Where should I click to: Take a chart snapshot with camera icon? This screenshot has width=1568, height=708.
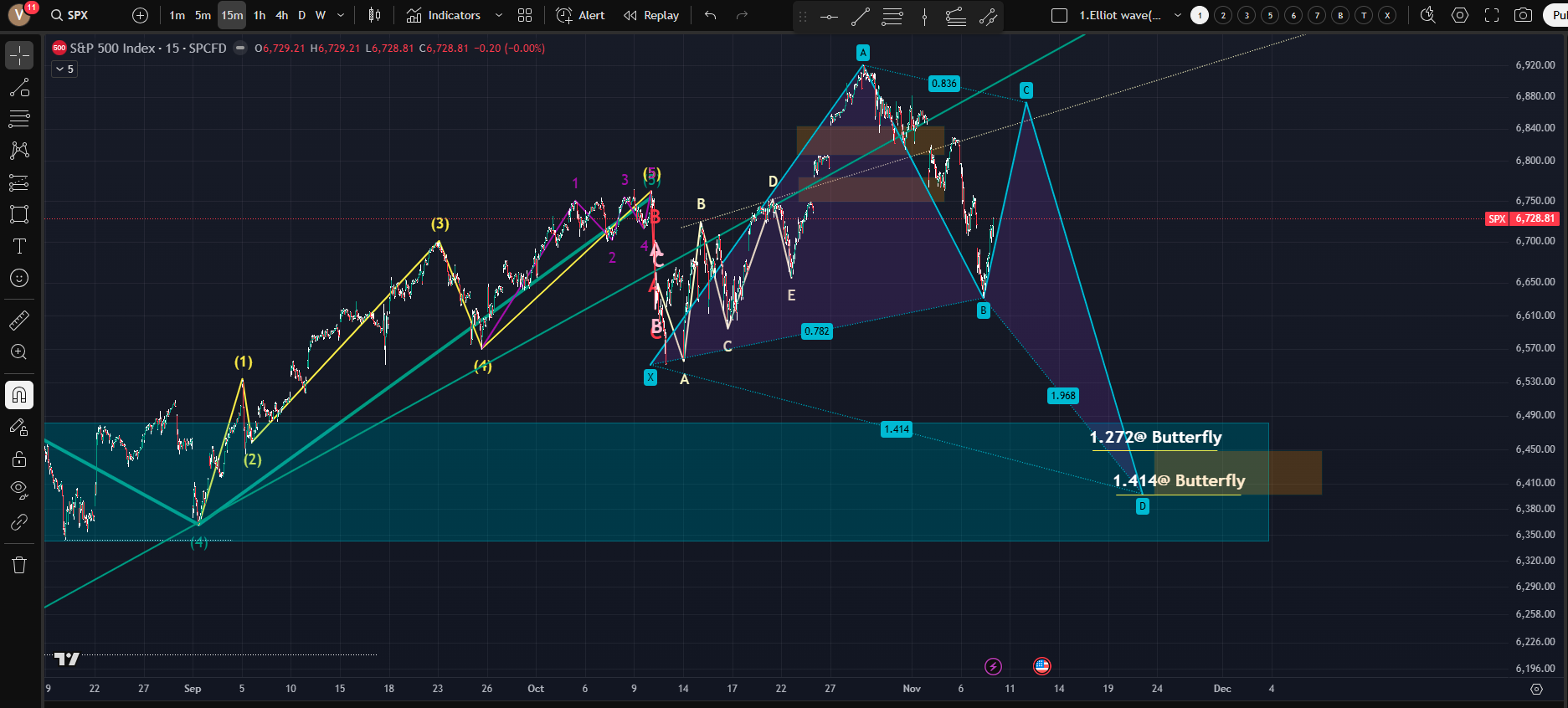pos(1524,15)
